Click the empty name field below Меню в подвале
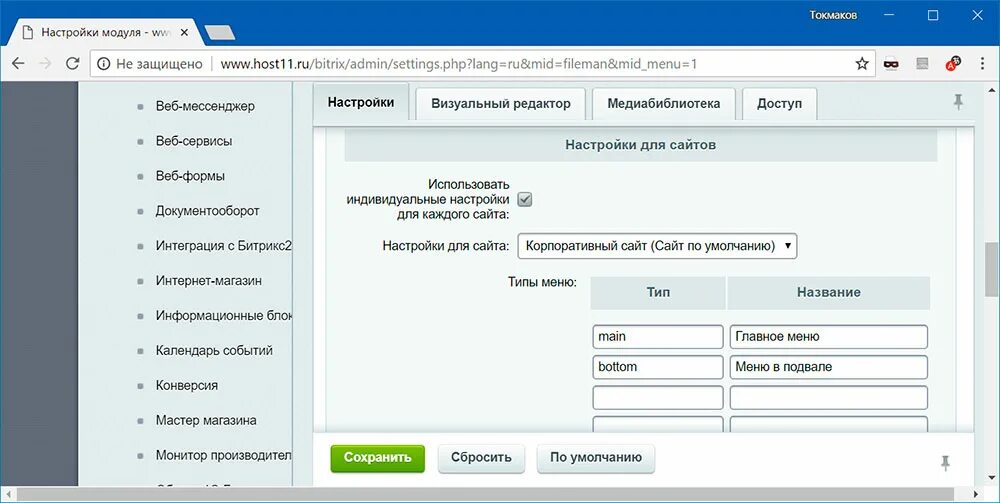This screenshot has height=503, width=1000. coord(828,398)
